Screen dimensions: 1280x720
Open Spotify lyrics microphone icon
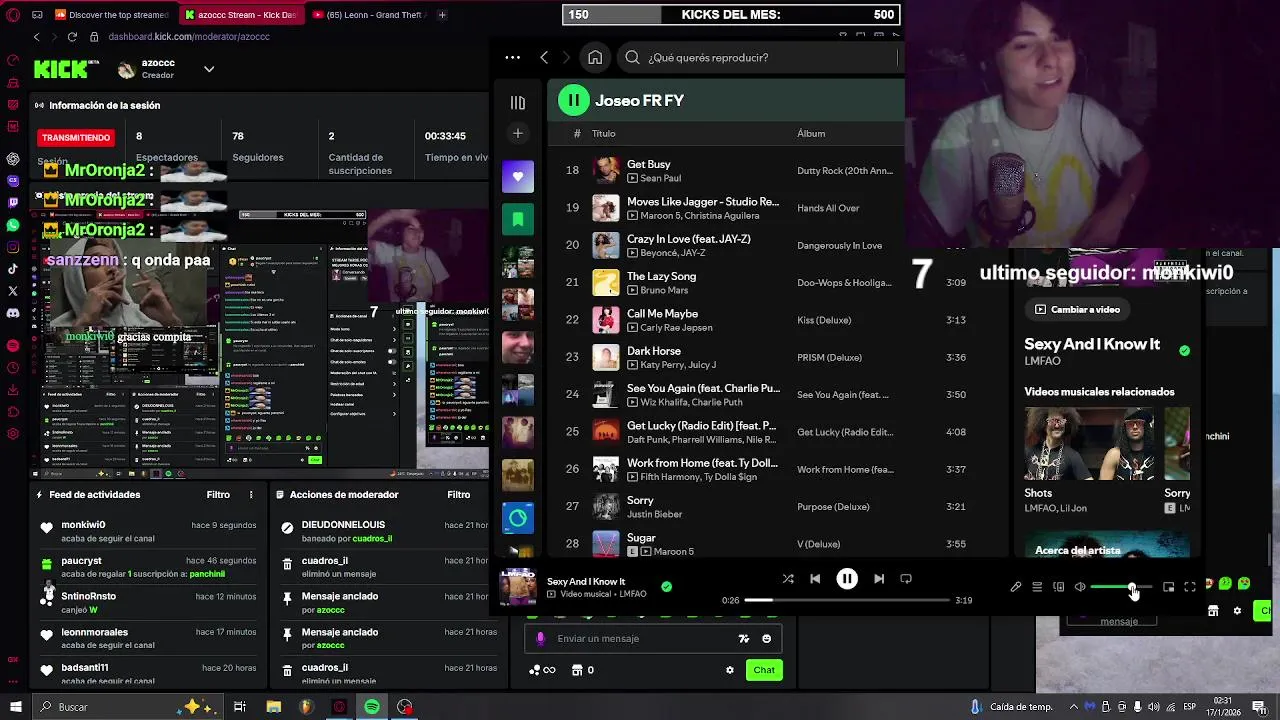(1016, 587)
